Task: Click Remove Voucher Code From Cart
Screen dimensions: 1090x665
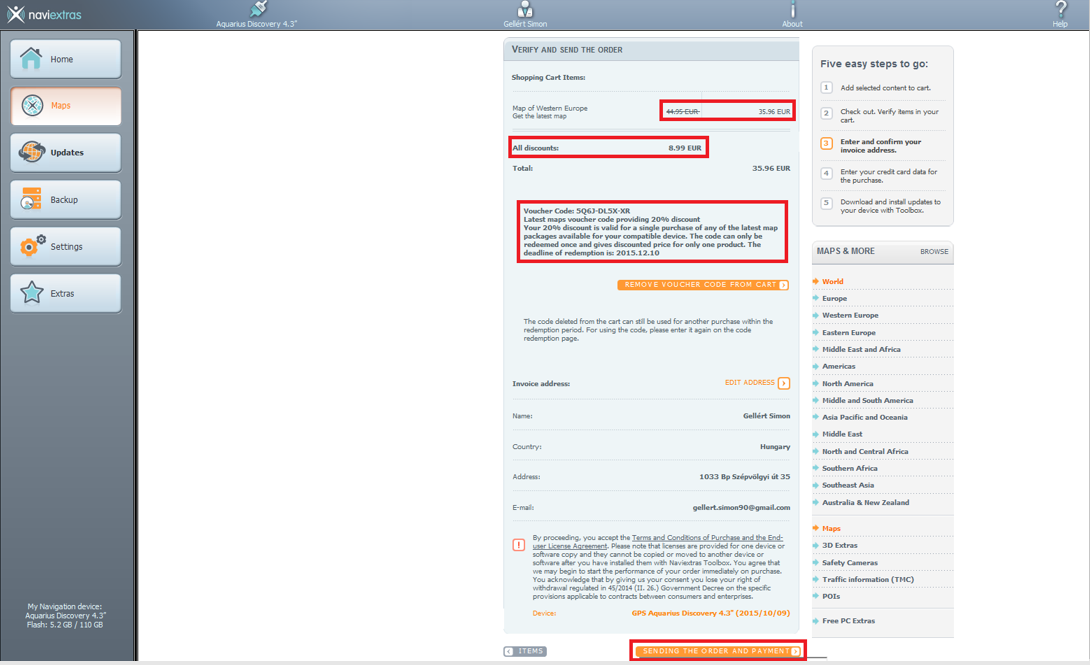Action: point(703,285)
